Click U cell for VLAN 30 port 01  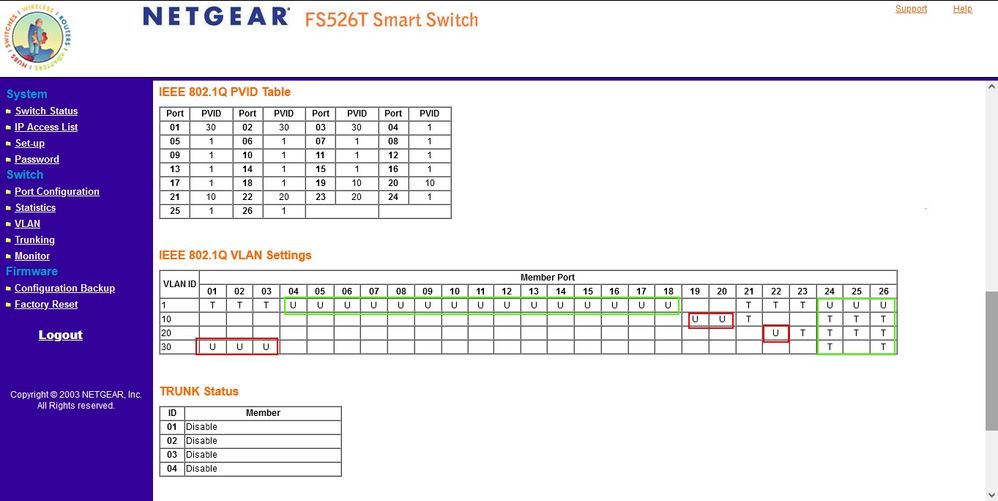click(x=212, y=347)
